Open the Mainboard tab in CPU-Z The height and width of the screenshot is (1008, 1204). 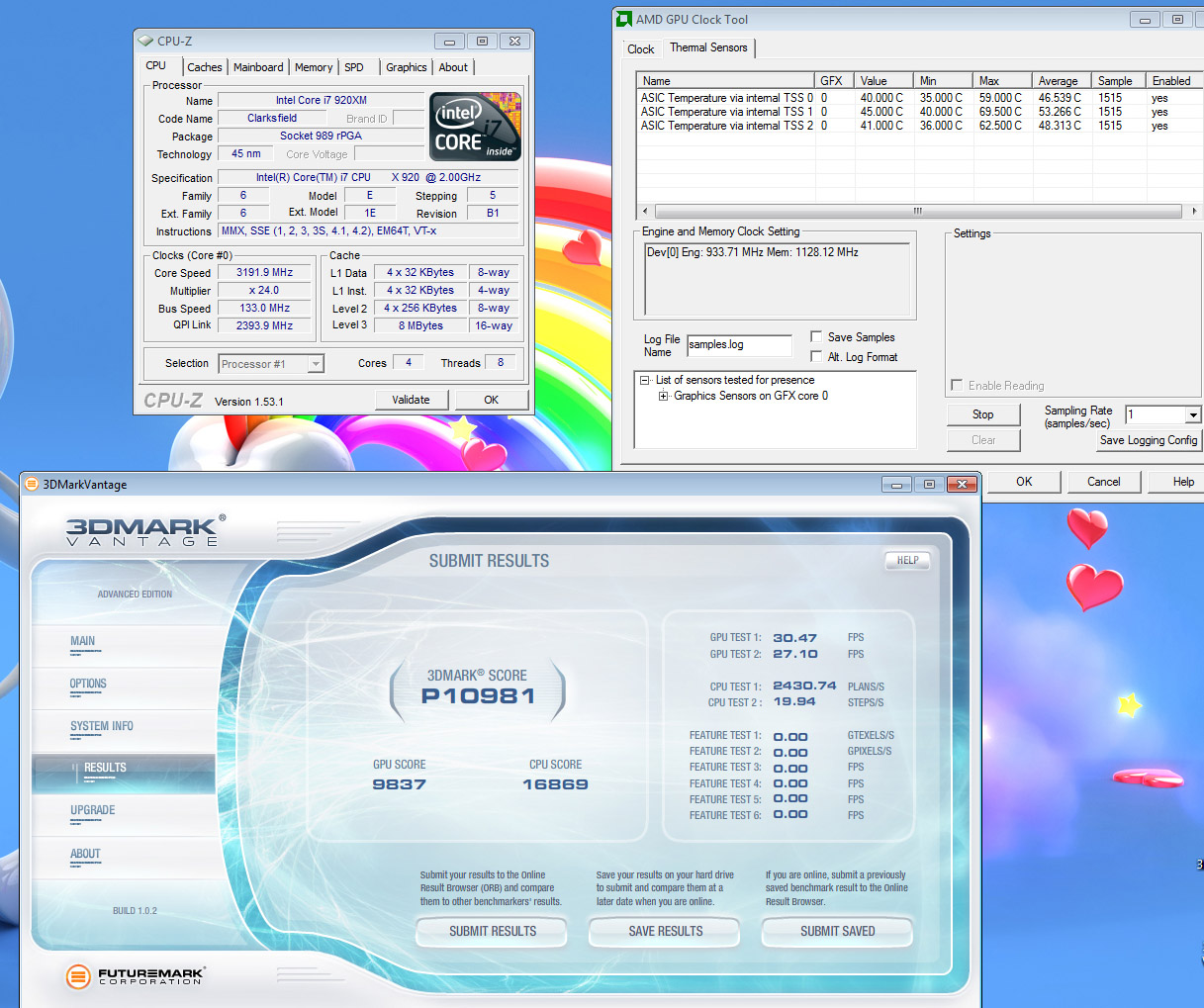click(258, 67)
